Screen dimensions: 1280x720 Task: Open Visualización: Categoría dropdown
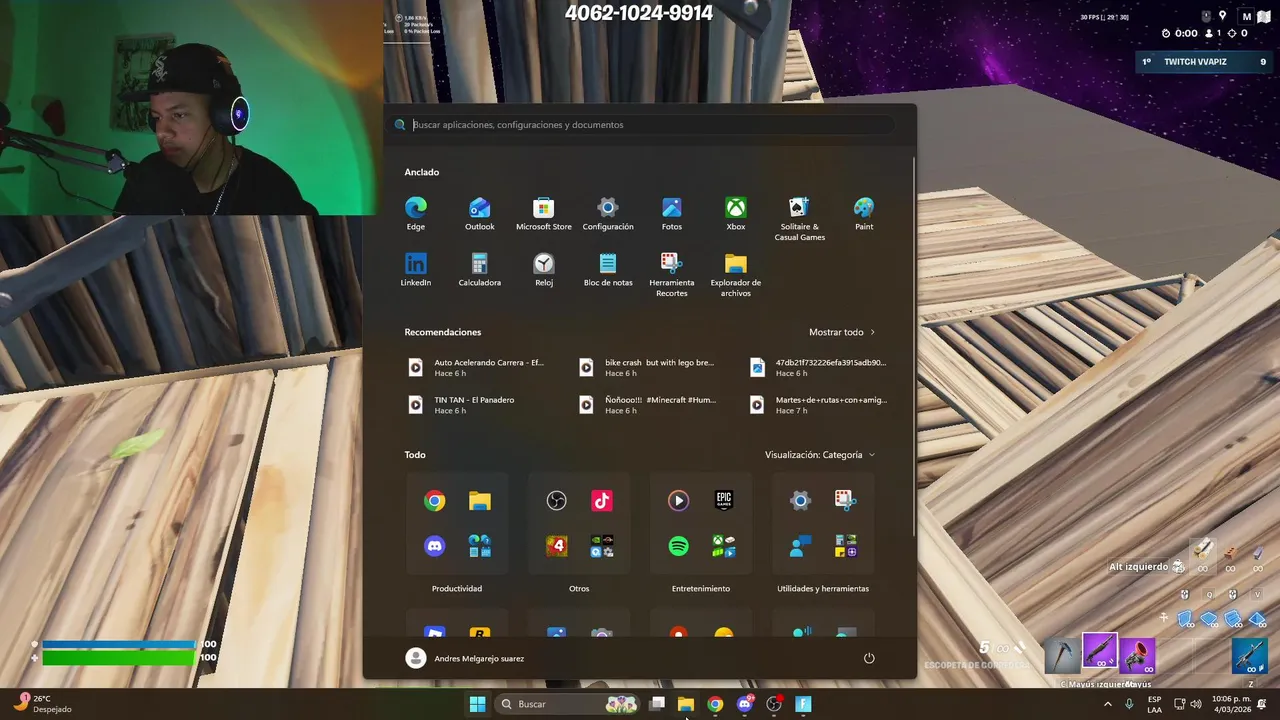pos(820,455)
